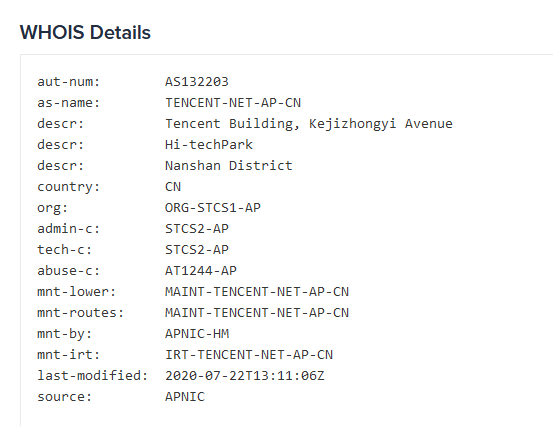The width and height of the screenshot is (553, 426).
Task: Click the Nanshan District descr value
Action: pos(229,166)
